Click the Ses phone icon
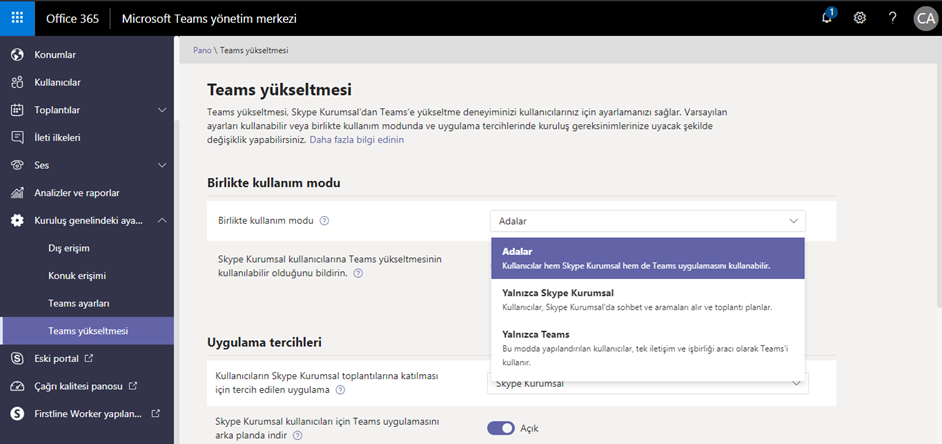Viewport: 942px width, 444px height. [17, 165]
